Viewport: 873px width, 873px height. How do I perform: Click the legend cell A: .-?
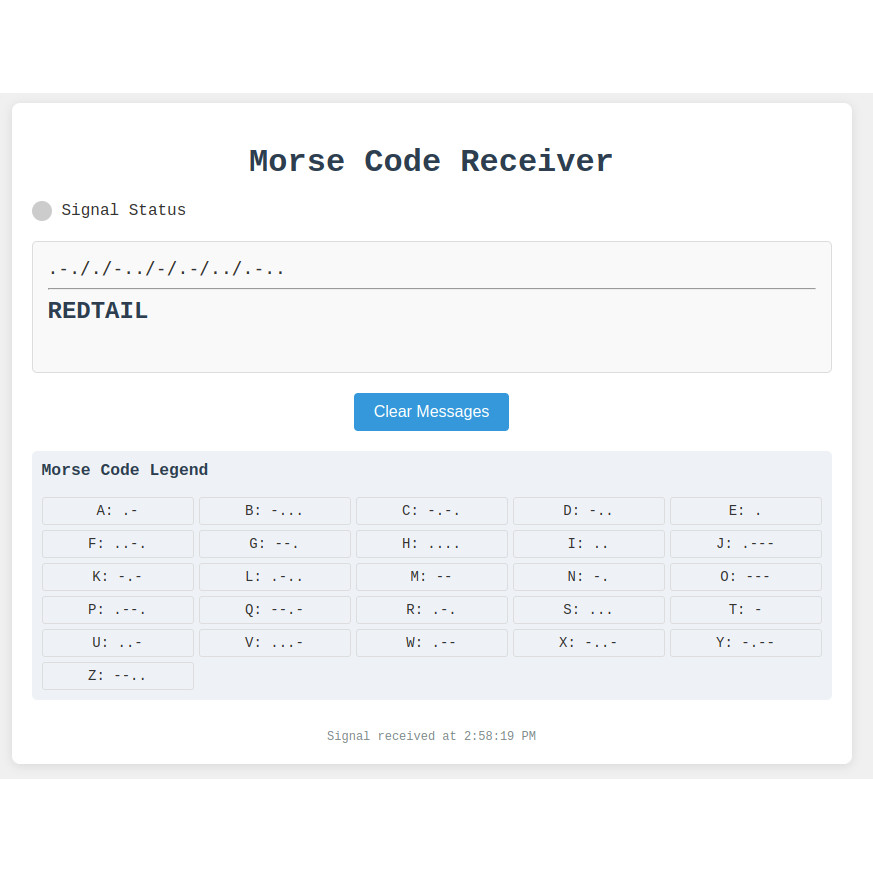(118, 511)
